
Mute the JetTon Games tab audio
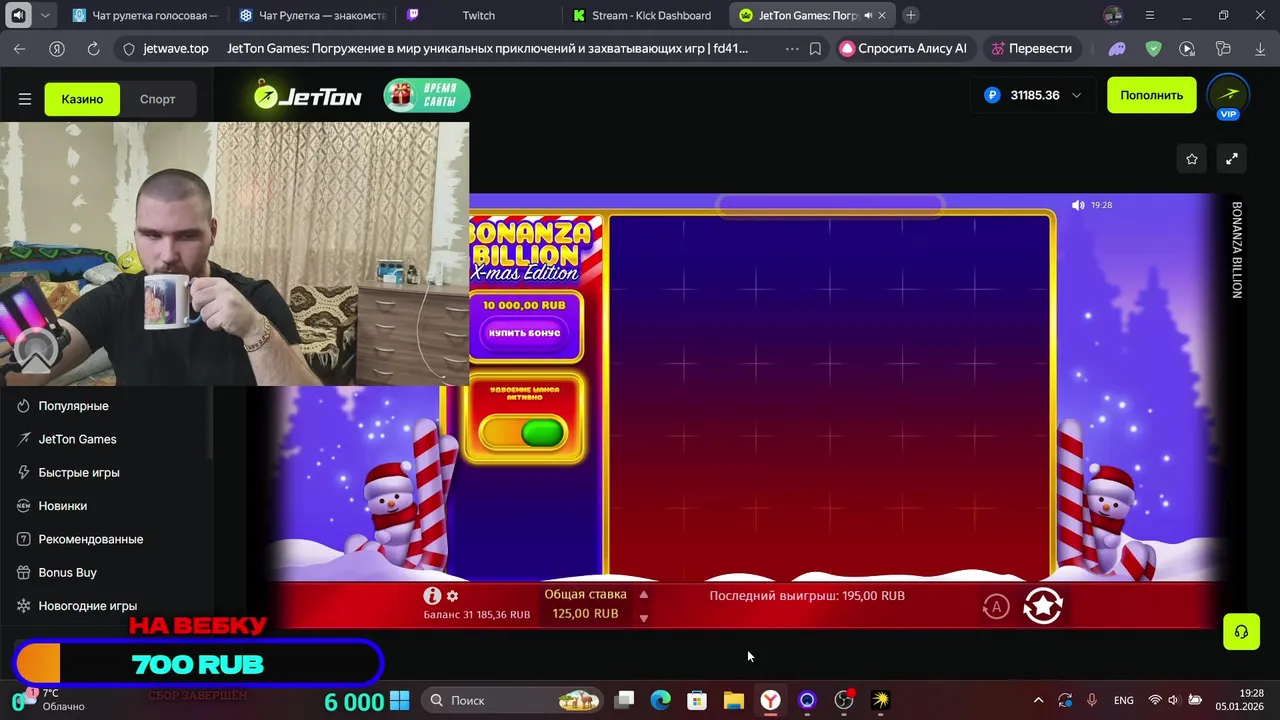tap(867, 16)
